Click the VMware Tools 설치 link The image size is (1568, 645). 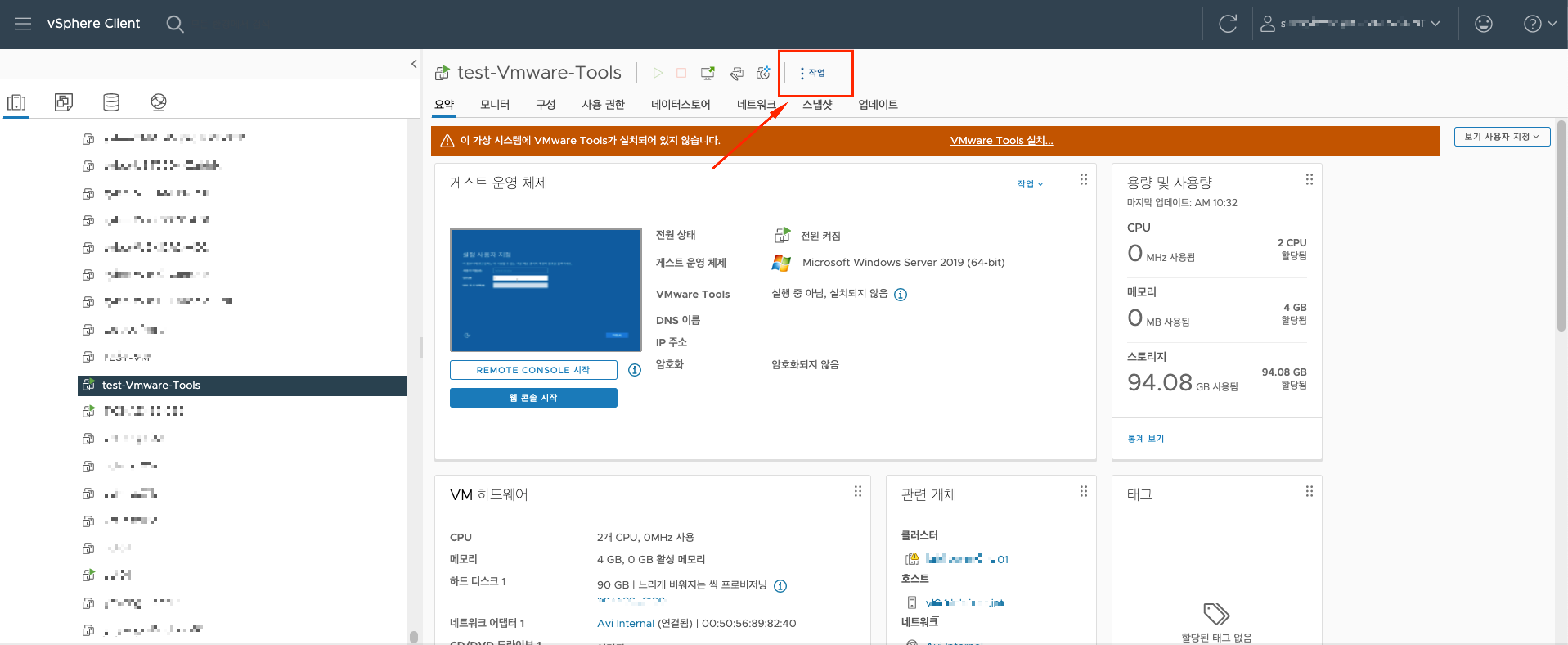click(x=1001, y=141)
